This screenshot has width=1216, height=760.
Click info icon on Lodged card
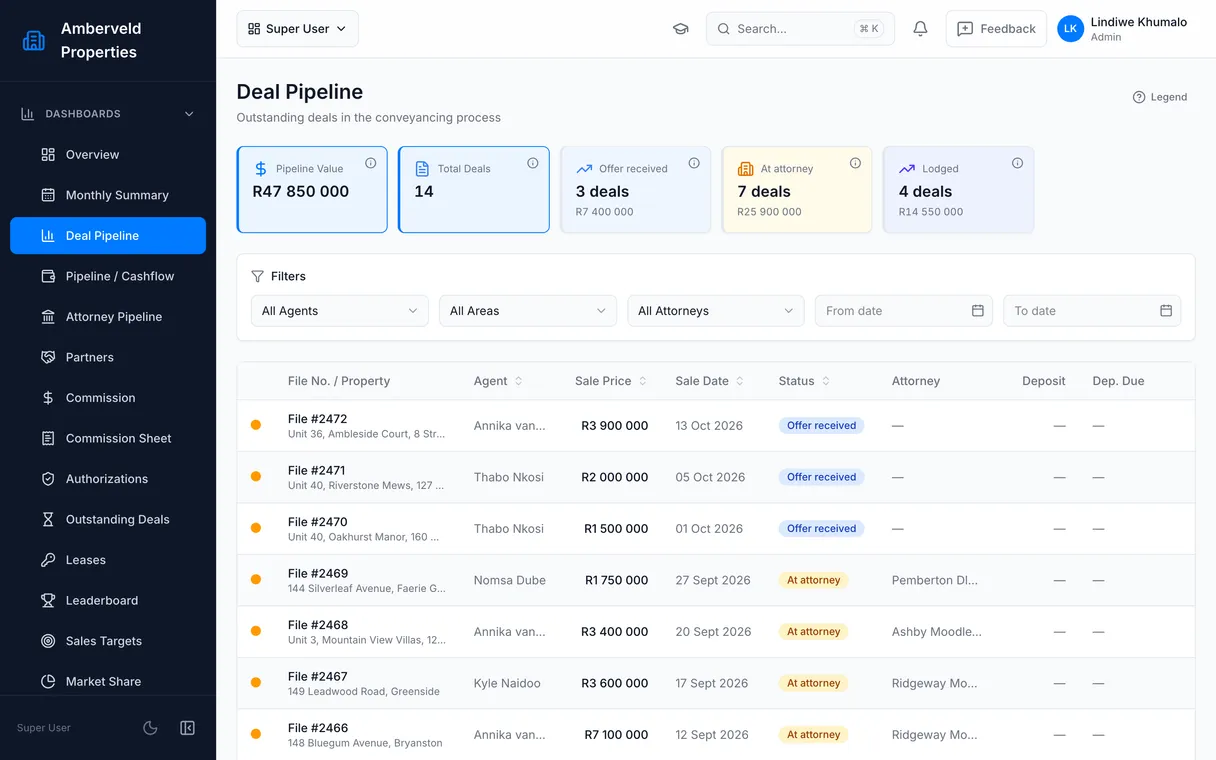[1017, 163]
